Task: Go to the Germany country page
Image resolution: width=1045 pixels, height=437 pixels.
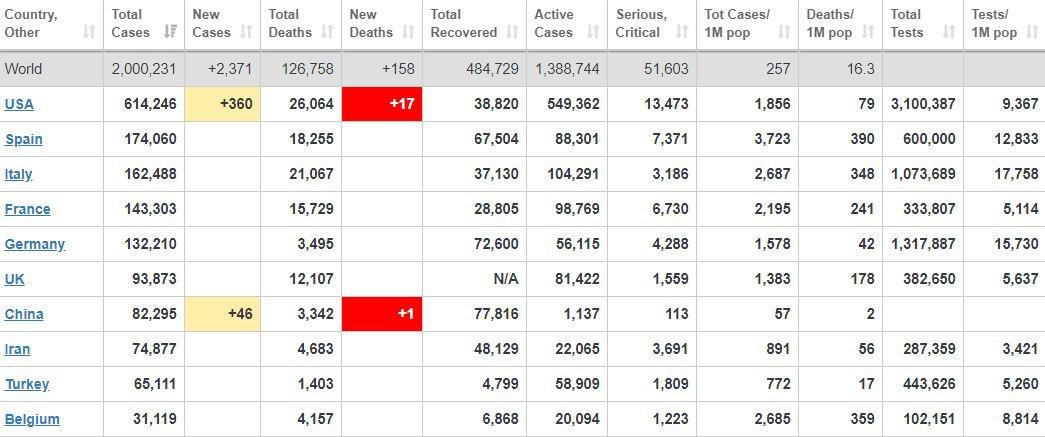Action: point(34,244)
